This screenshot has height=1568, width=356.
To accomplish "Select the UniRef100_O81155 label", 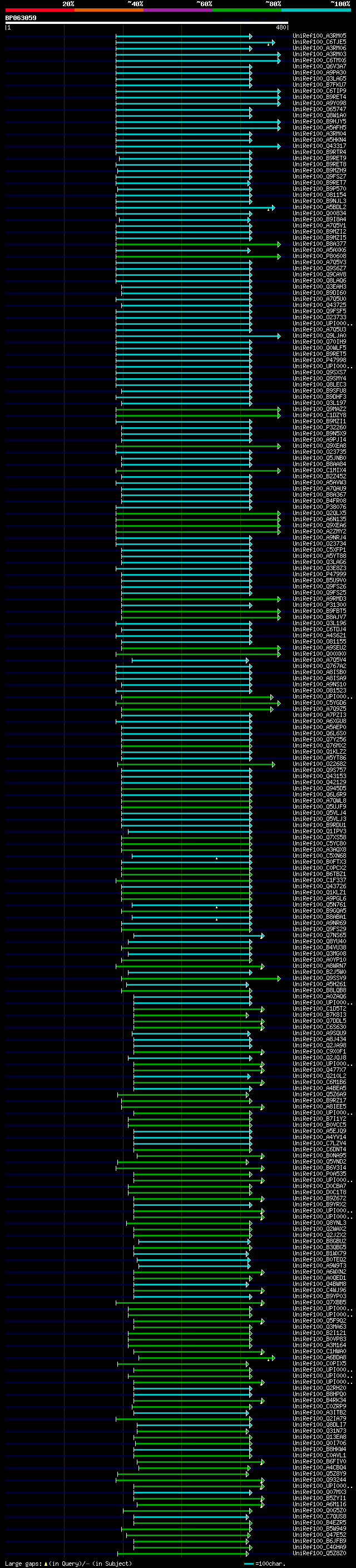I will point(319,641).
